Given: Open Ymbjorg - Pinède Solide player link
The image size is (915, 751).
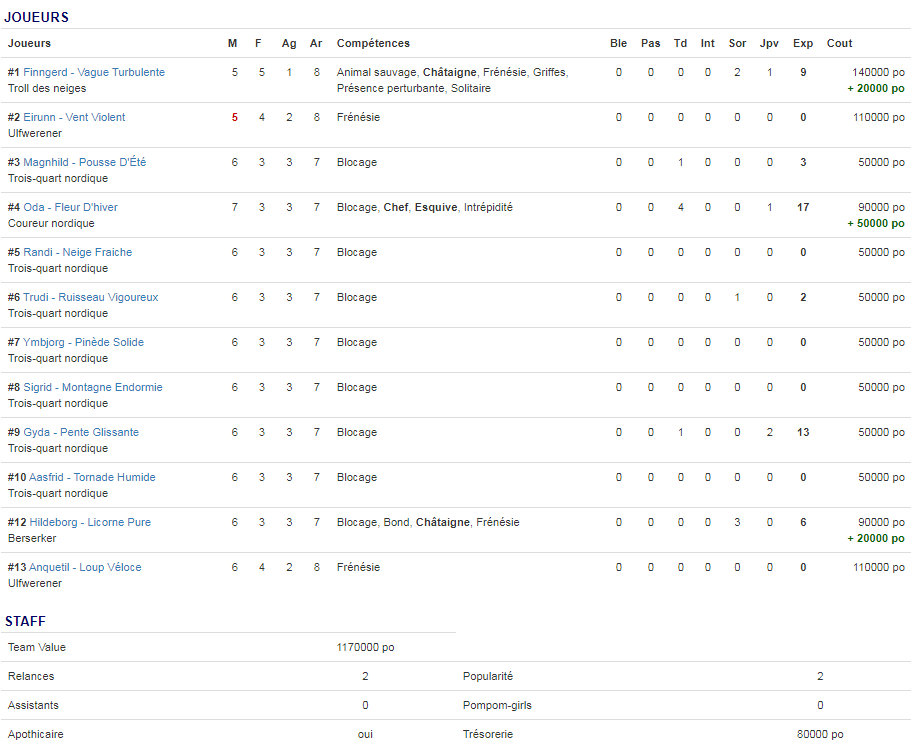Looking at the screenshot, I should tap(83, 342).
